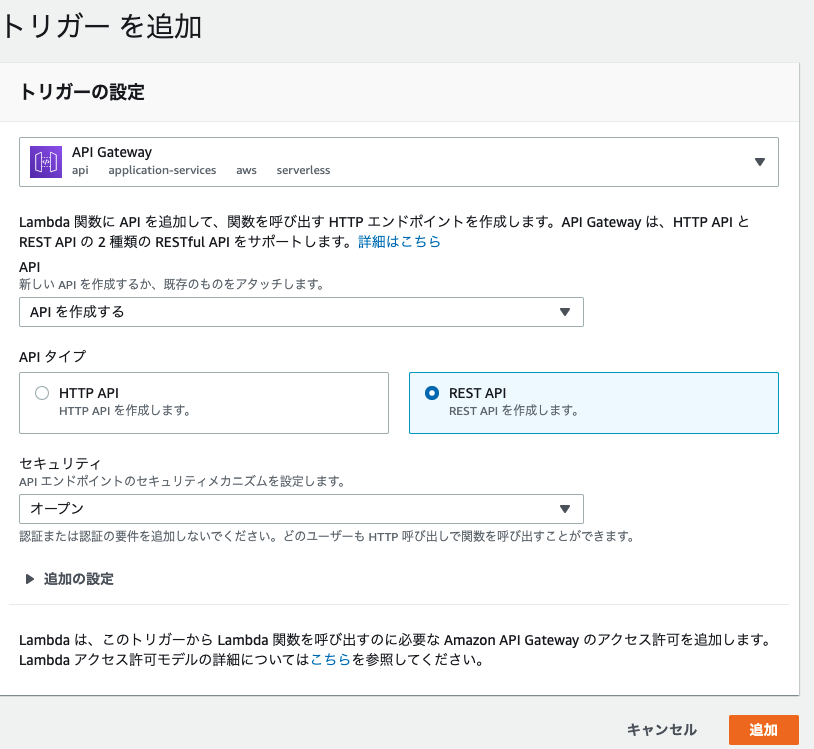Click the トリガーの設定 section header
Image resolution: width=814 pixels, height=749 pixels.
click(x=84, y=90)
